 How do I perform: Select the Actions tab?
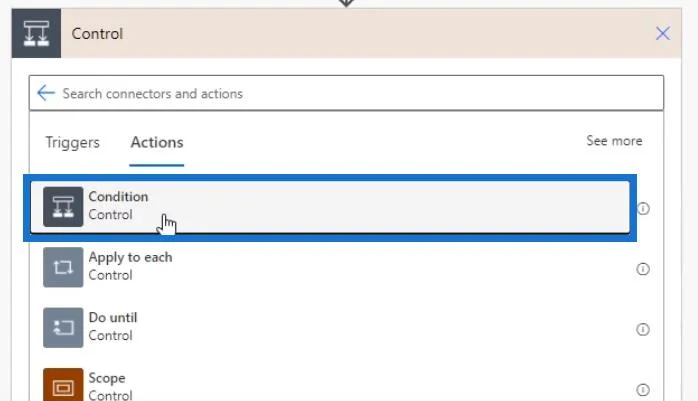tap(157, 142)
